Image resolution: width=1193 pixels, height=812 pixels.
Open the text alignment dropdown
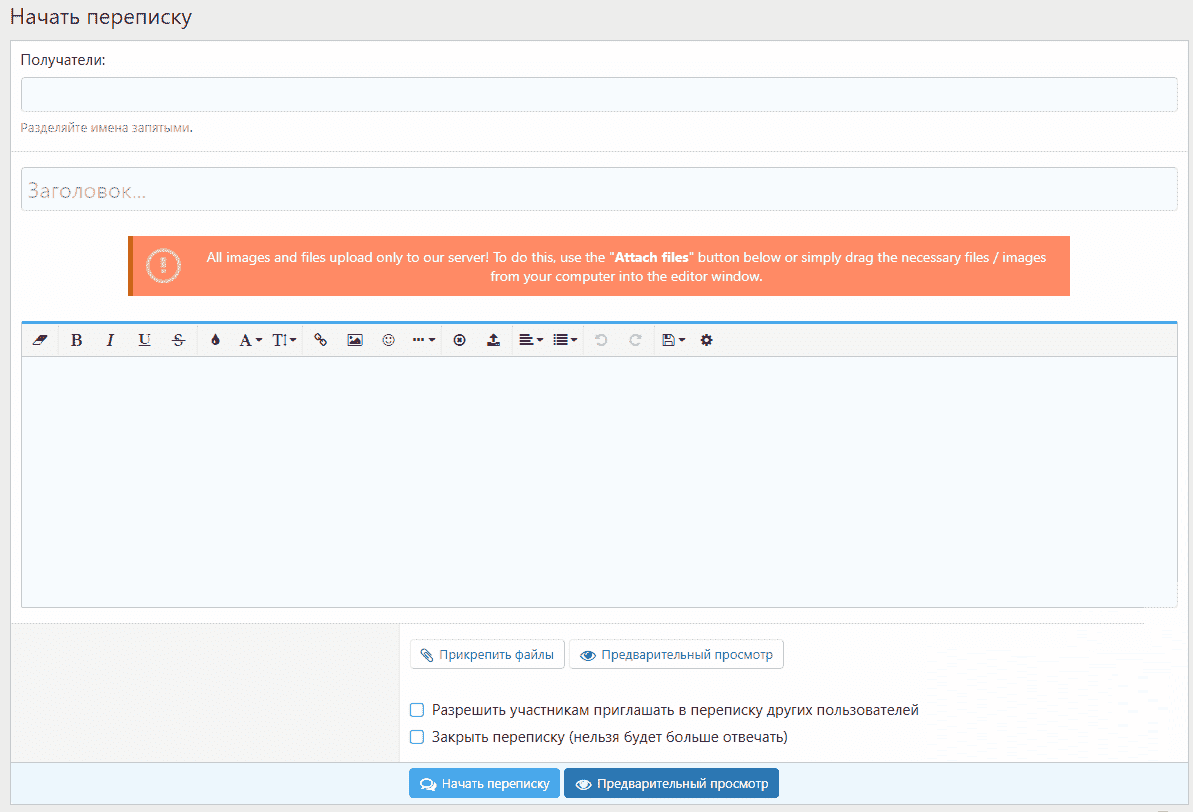(531, 340)
